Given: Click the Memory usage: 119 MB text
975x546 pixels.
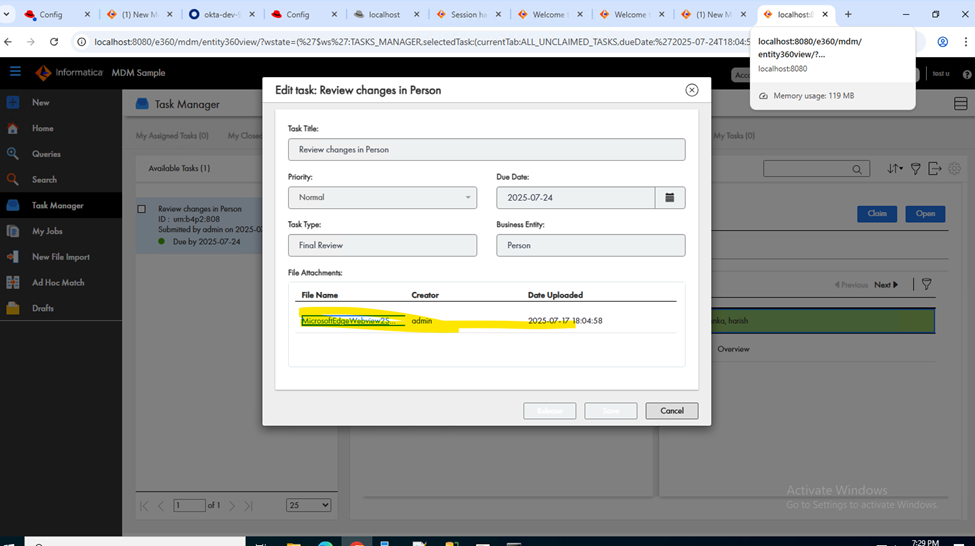Looking at the screenshot, I should [x=813, y=96].
